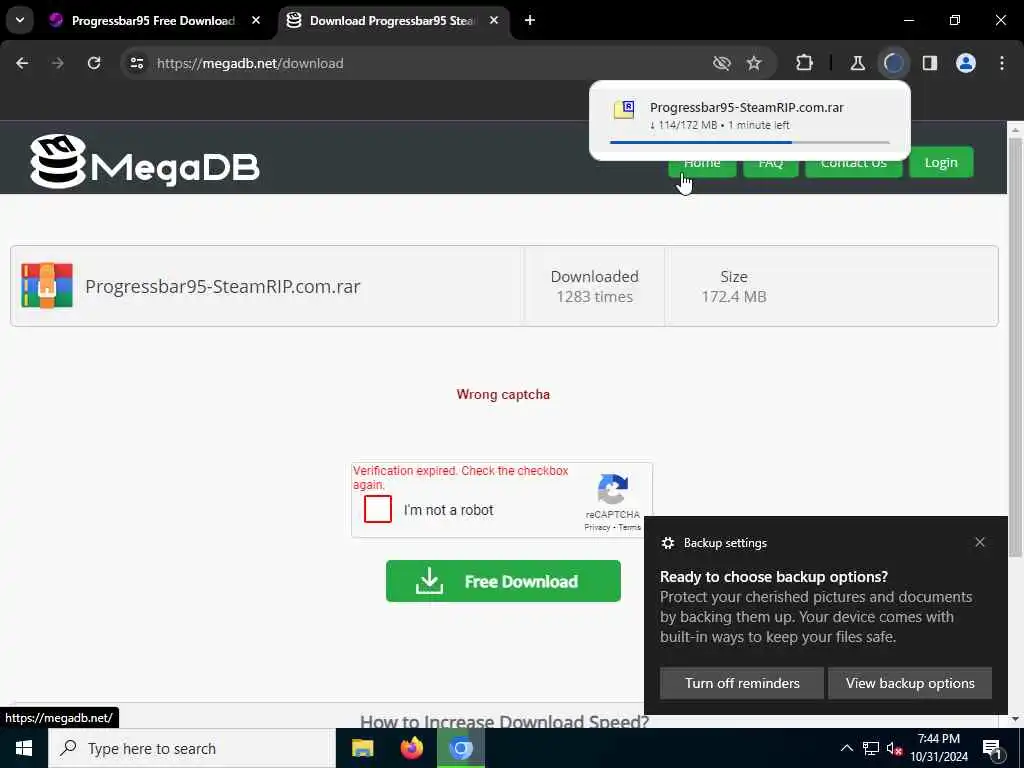Click the reCAPTCHA logo

(x=613, y=490)
